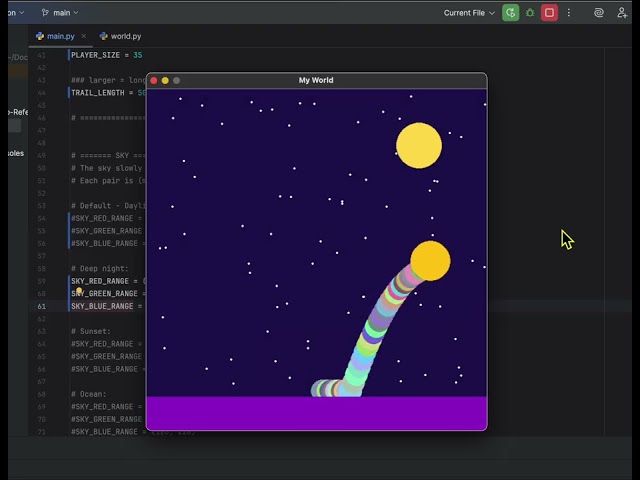Expand the Current File run configuration dropdown
This screenshot has height=480, width=640.
pyautogui.click(x=469, y=13)
